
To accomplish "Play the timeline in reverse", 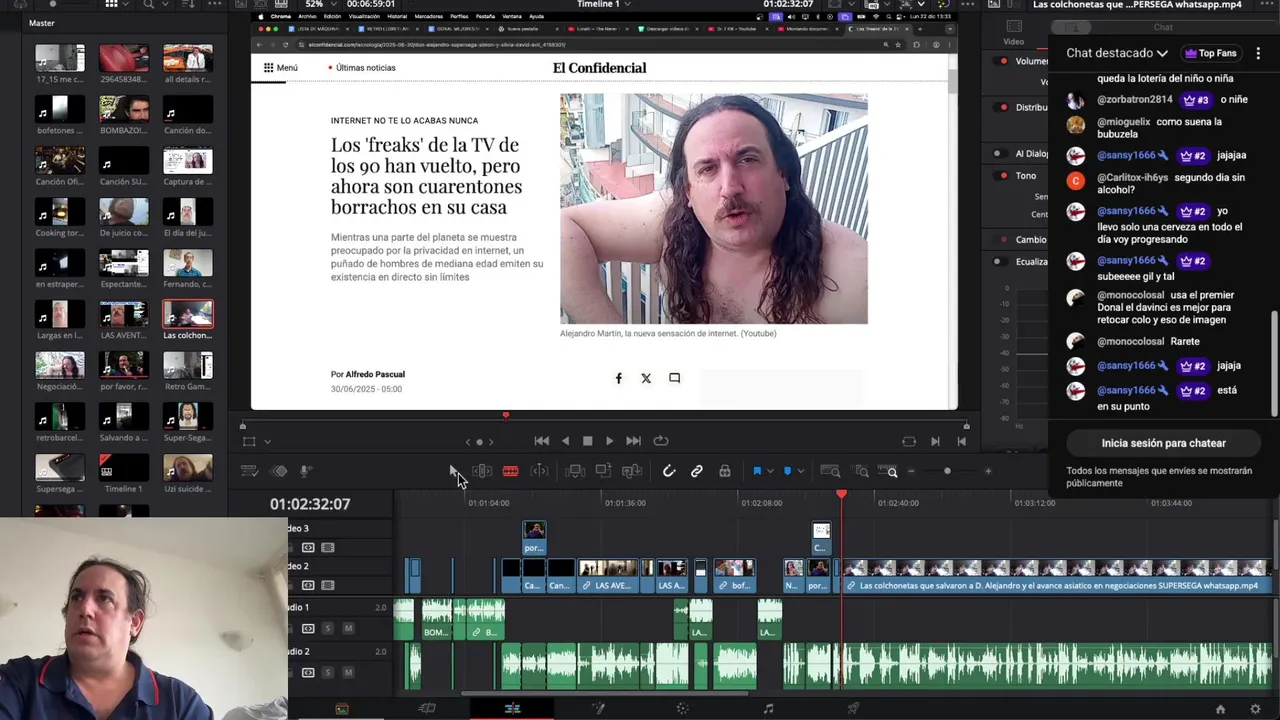I will (565, 441).
